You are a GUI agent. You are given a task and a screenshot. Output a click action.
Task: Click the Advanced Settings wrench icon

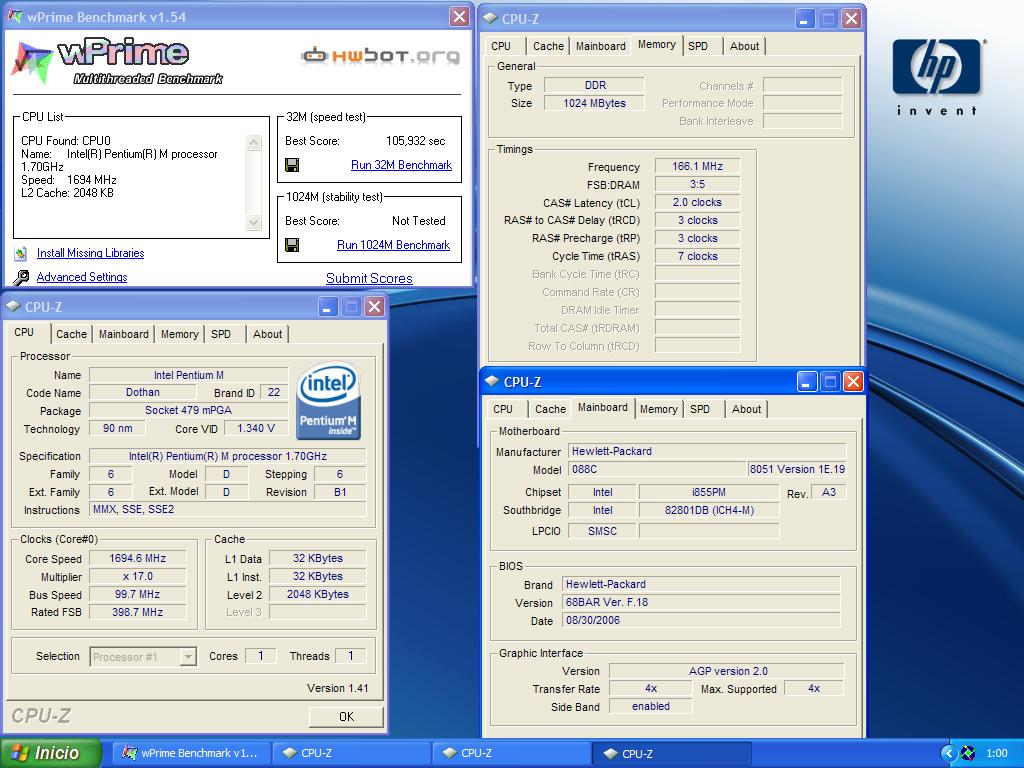coord(21,278)
